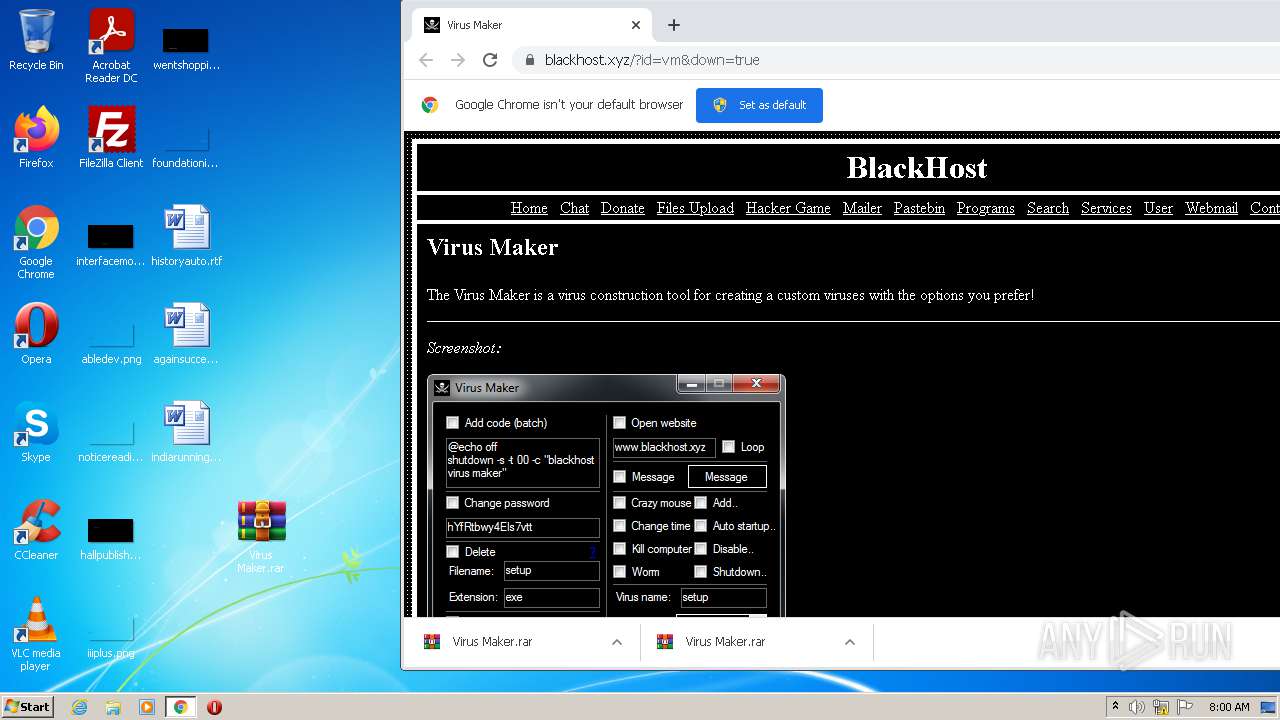
Task: Open VLC media player shortcut
Action: [x=36, y=634]
